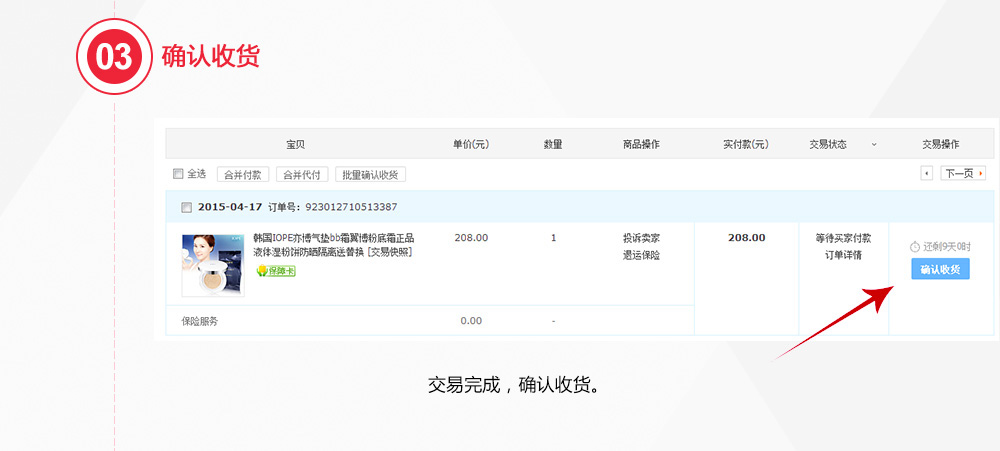Check the order 923012710513387 checkbox
This screenshot has height=451, width=1000.
[x=186, y=207]
